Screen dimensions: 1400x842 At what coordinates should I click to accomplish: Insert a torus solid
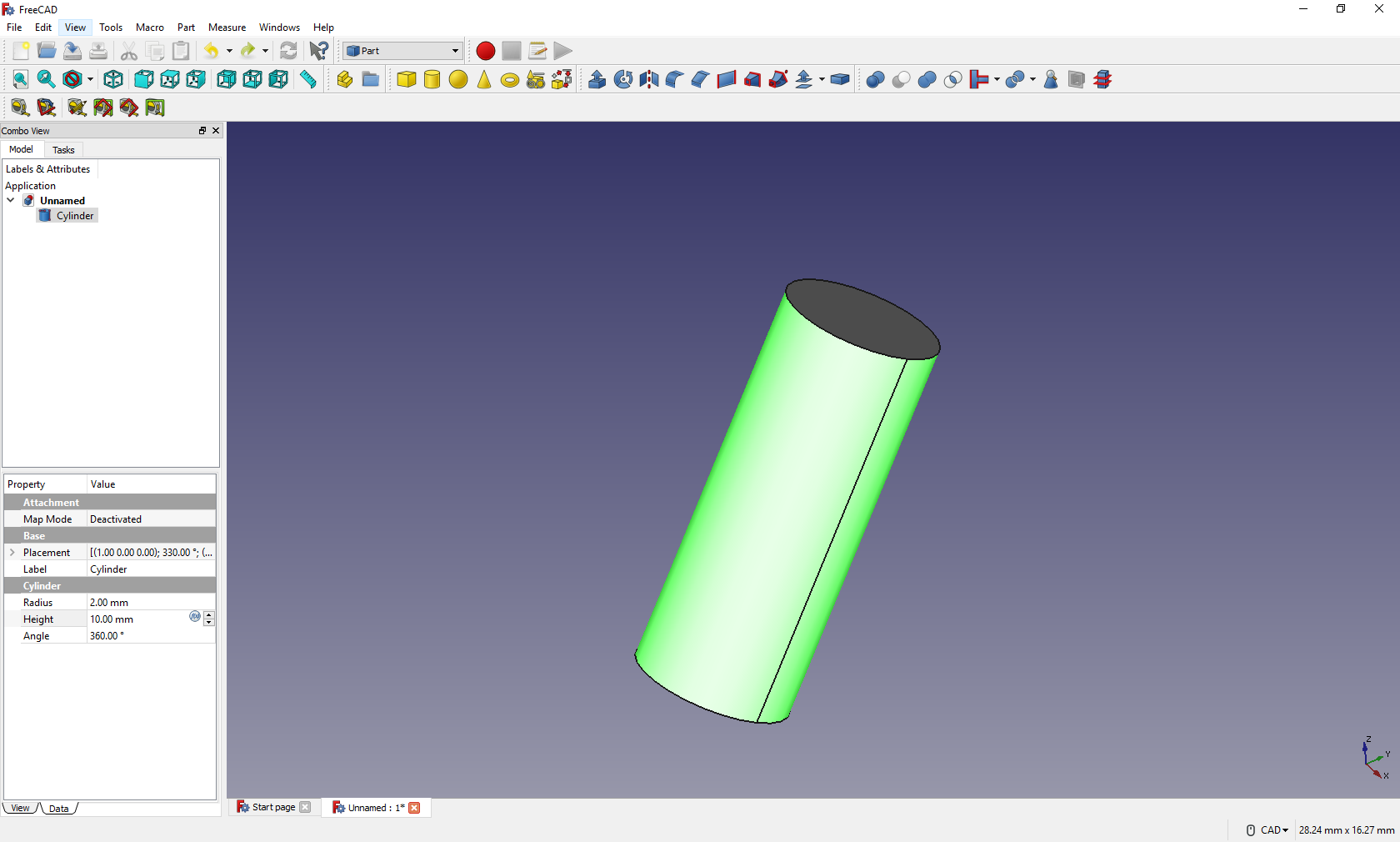click(510, 80)
